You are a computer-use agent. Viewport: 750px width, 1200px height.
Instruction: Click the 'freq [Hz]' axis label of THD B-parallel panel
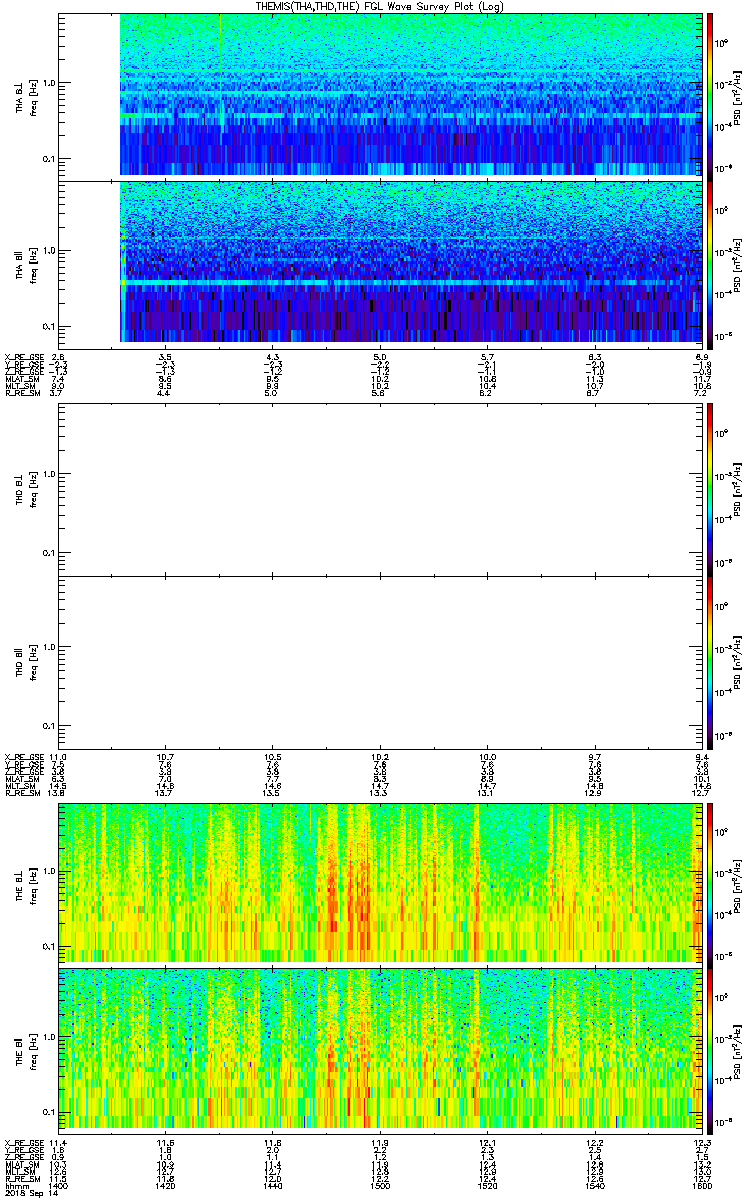[33, 662]
